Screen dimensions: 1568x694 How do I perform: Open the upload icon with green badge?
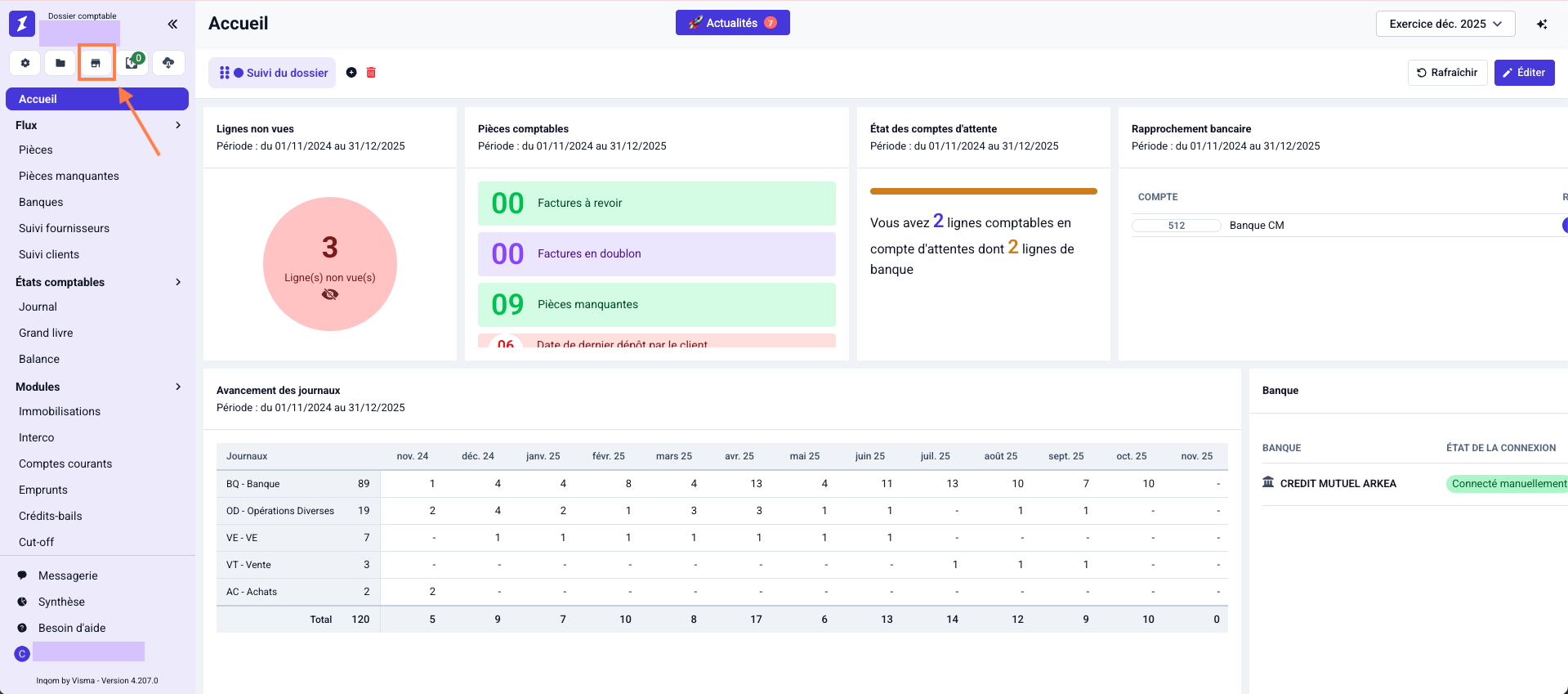pos(132,63)
